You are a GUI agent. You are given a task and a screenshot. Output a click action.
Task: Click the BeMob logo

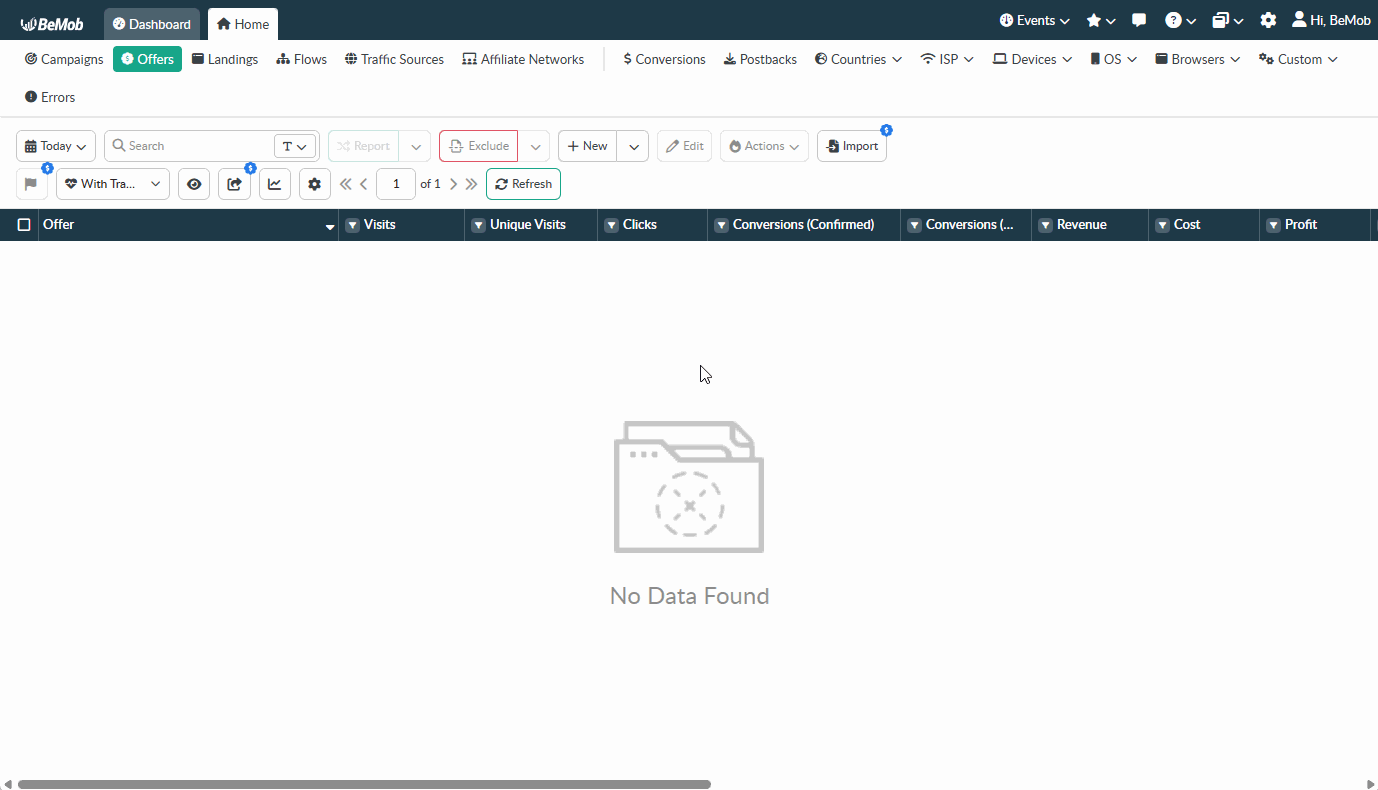pos(52,24)
